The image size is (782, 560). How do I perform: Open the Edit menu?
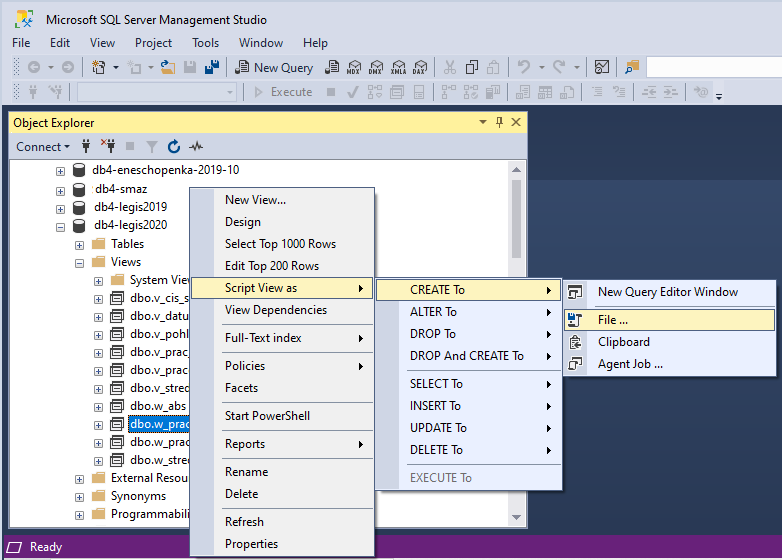pyautogui.click(x=60, y=43)
